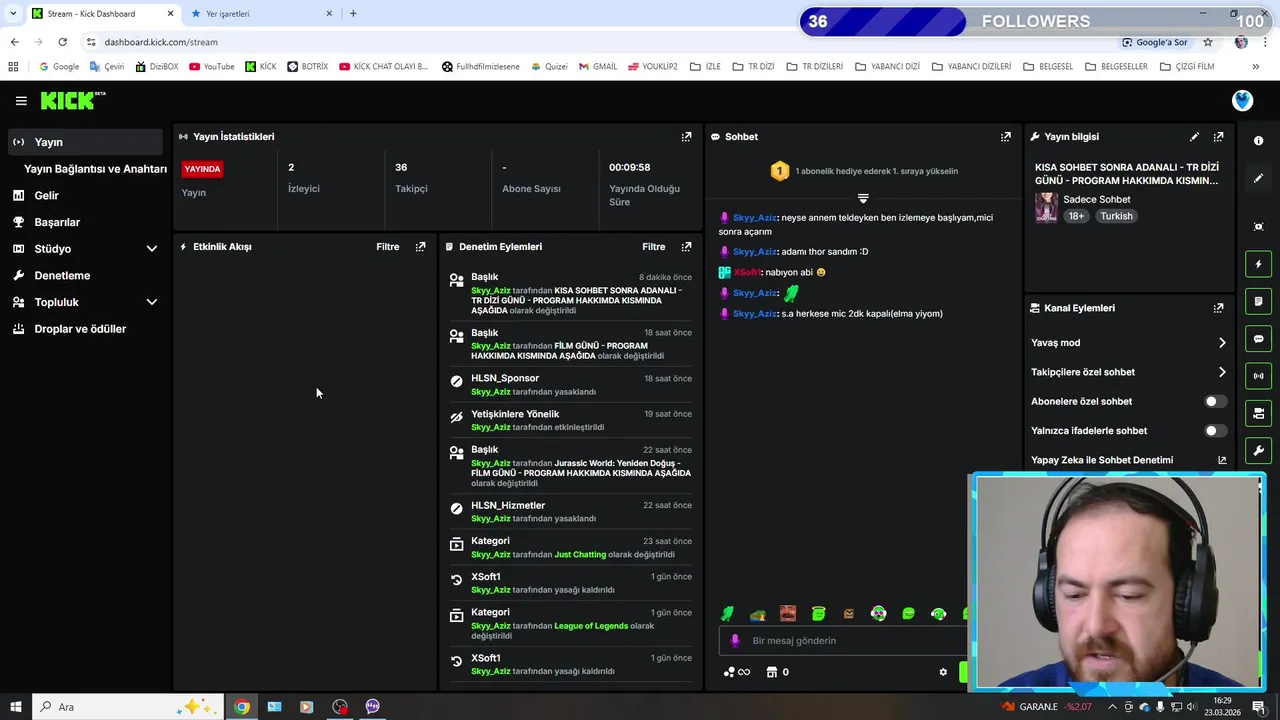Click the Sadece Sohbet category thumbnail
Viewport: 1280px width, 720px height.
tap(1046, 207)
